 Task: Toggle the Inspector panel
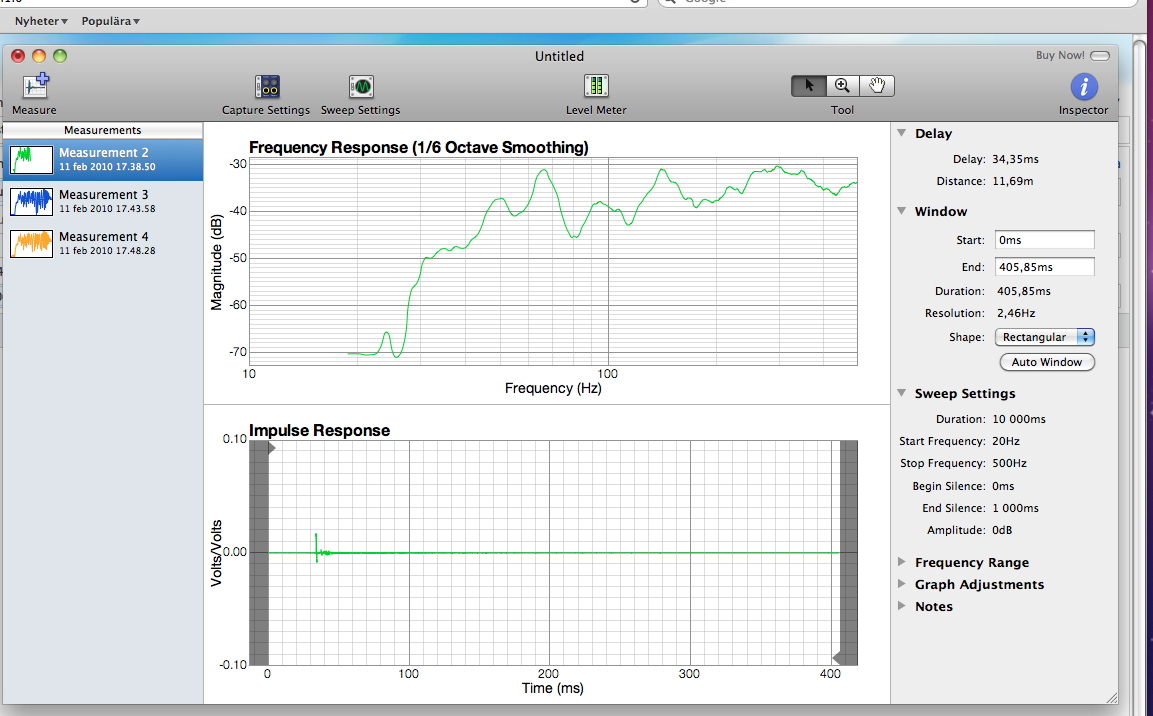point(1083,87)
